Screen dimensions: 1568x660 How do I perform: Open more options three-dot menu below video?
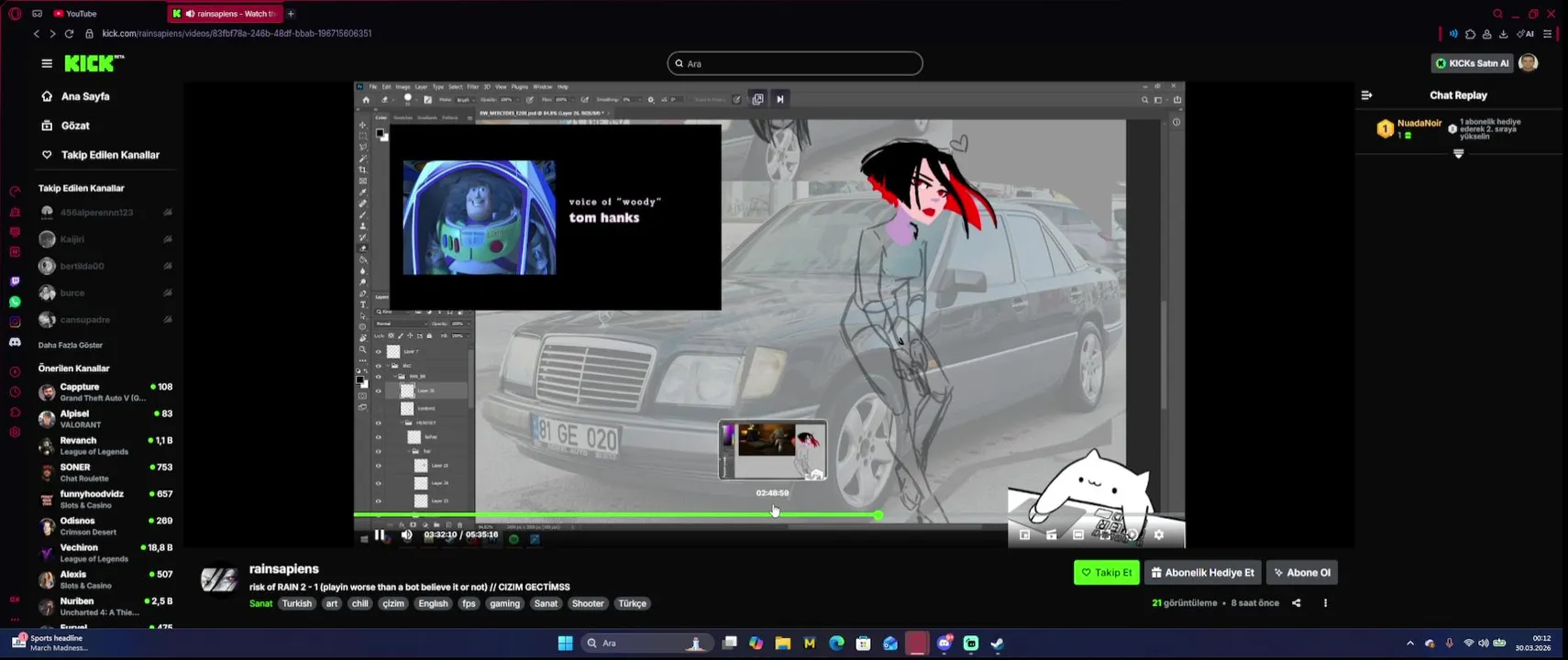pyautogui.click(x=1325, y=603)
